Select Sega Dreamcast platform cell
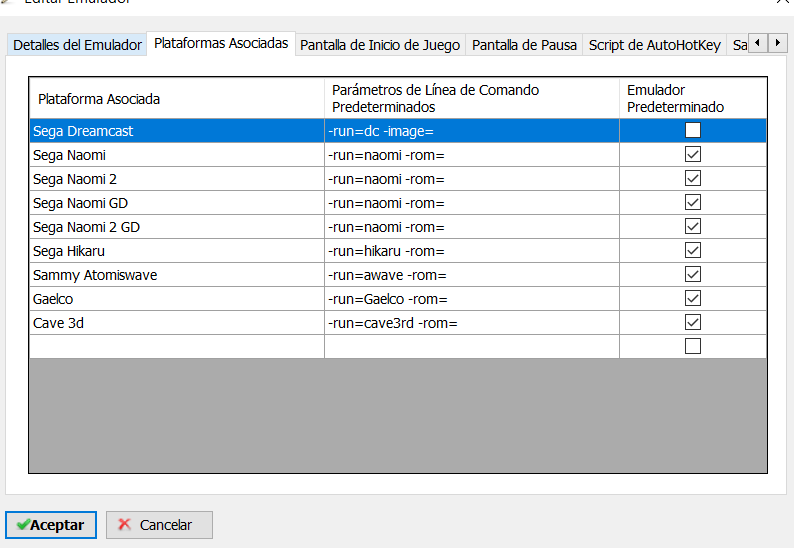The height and width of the screenshot is (548, 794). (177, 131)
